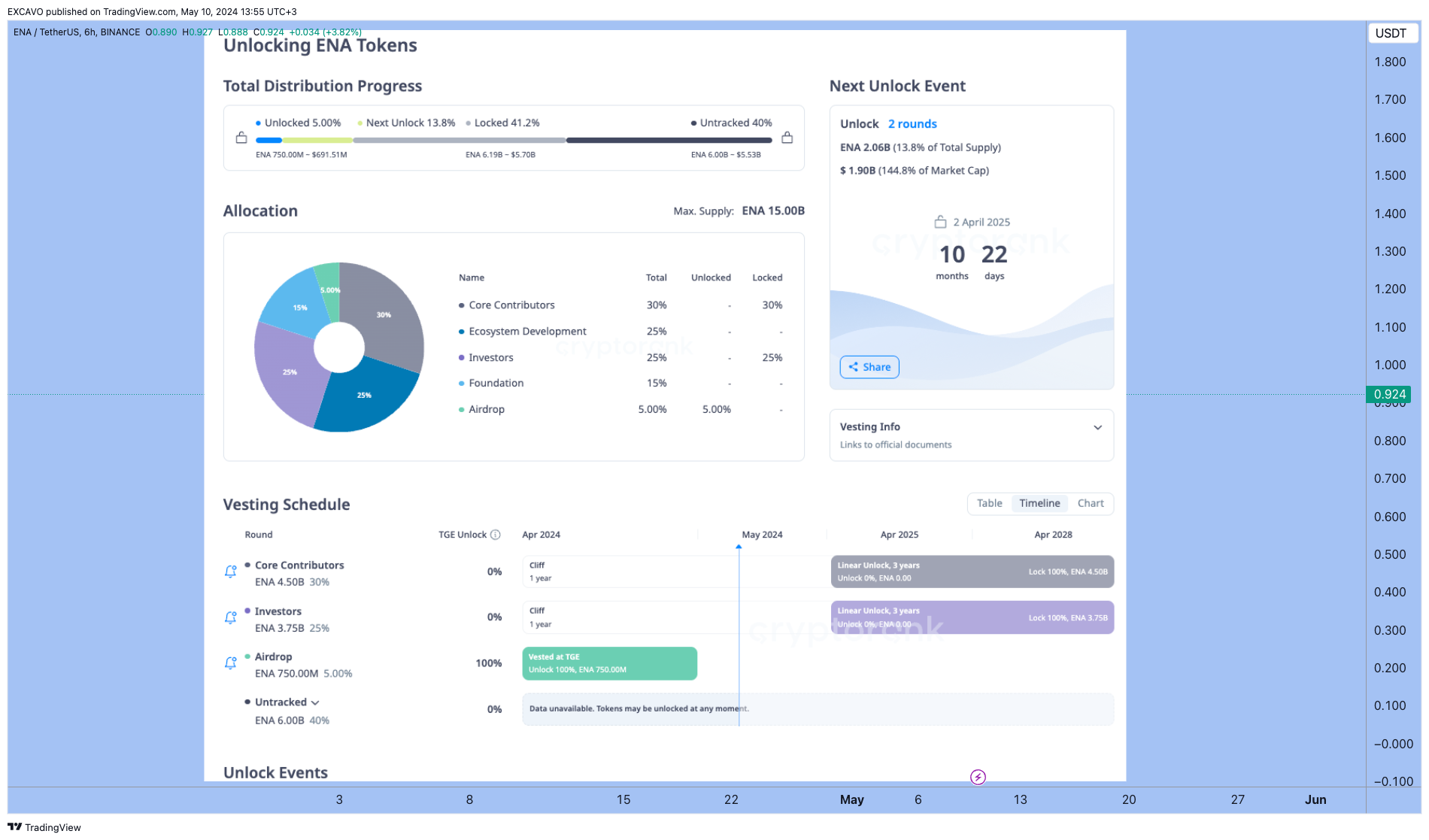Image resolution: width=1429 pixels, height=840 pixels.
Task: Click the dark Untracked progress segment
Action: [669, 140]
